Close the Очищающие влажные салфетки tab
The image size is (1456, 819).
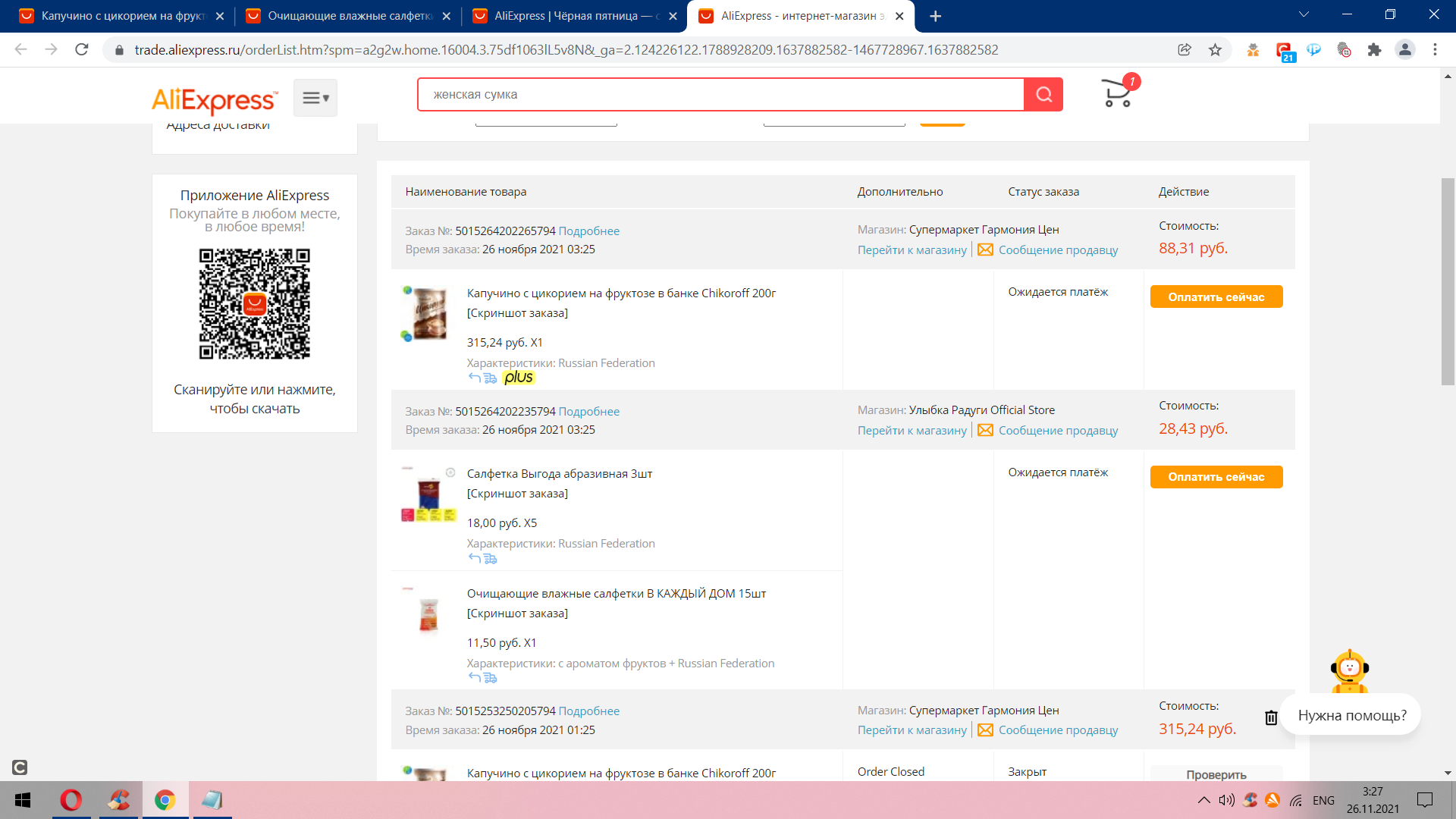click(446, 16)
